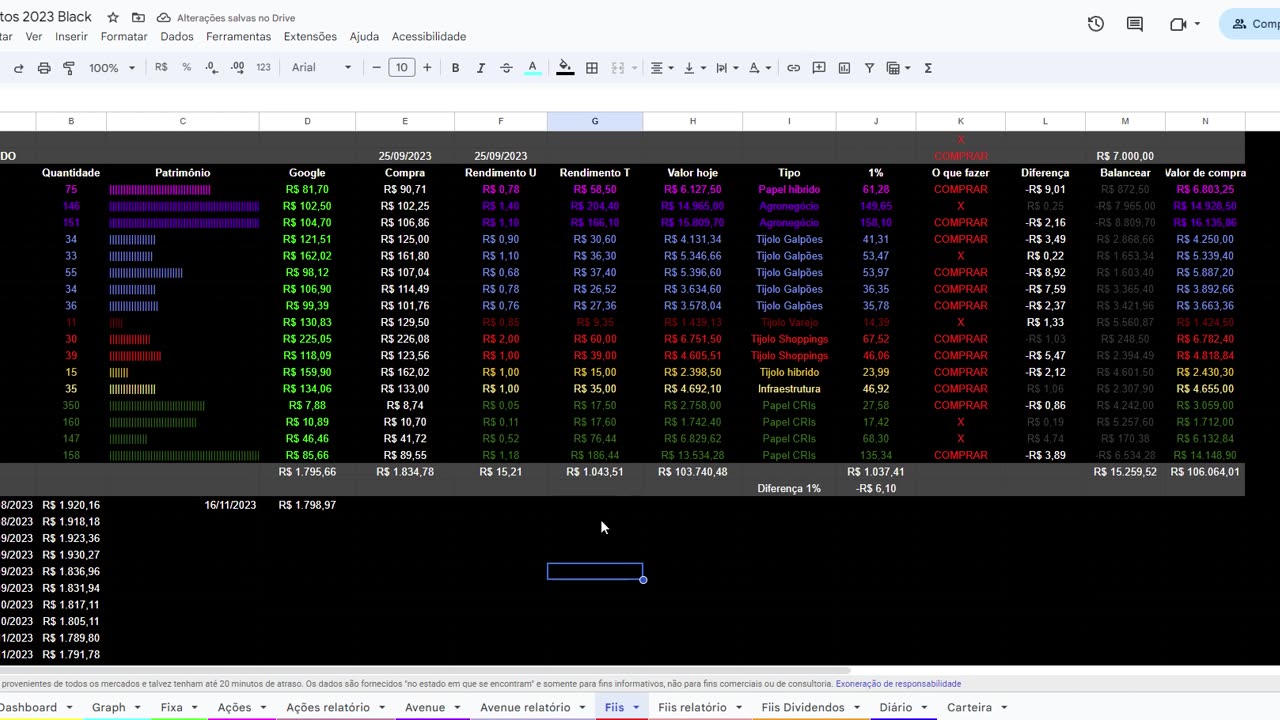Open text wrapping dropdown
Screen dimensions: 1280x720
click(725, 68)
